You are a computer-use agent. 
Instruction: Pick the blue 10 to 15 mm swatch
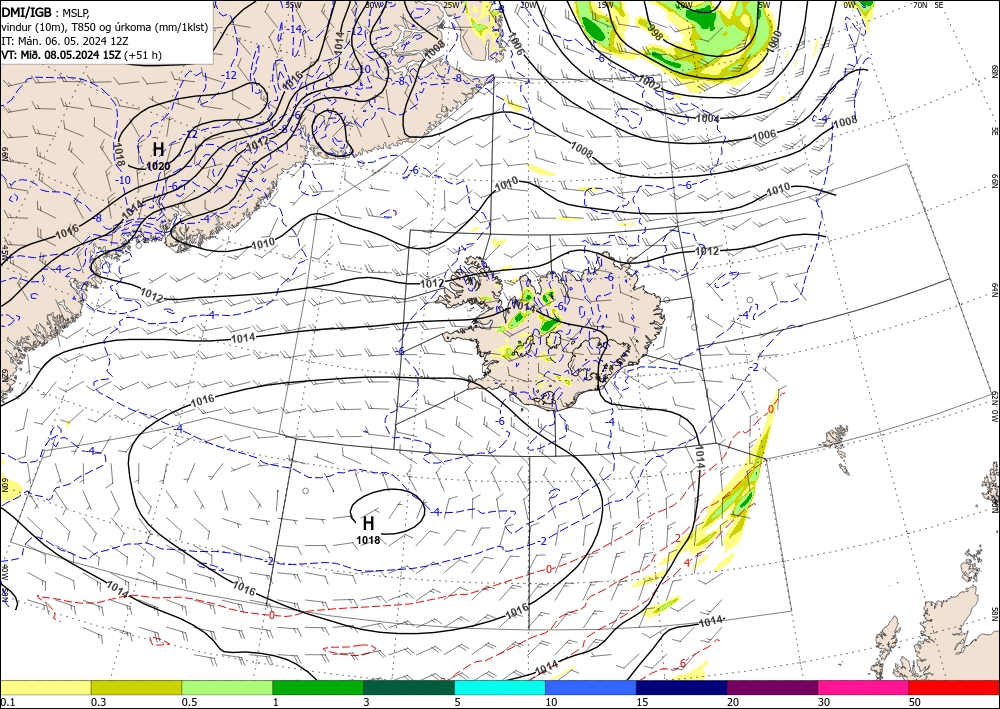coord(591,687)
